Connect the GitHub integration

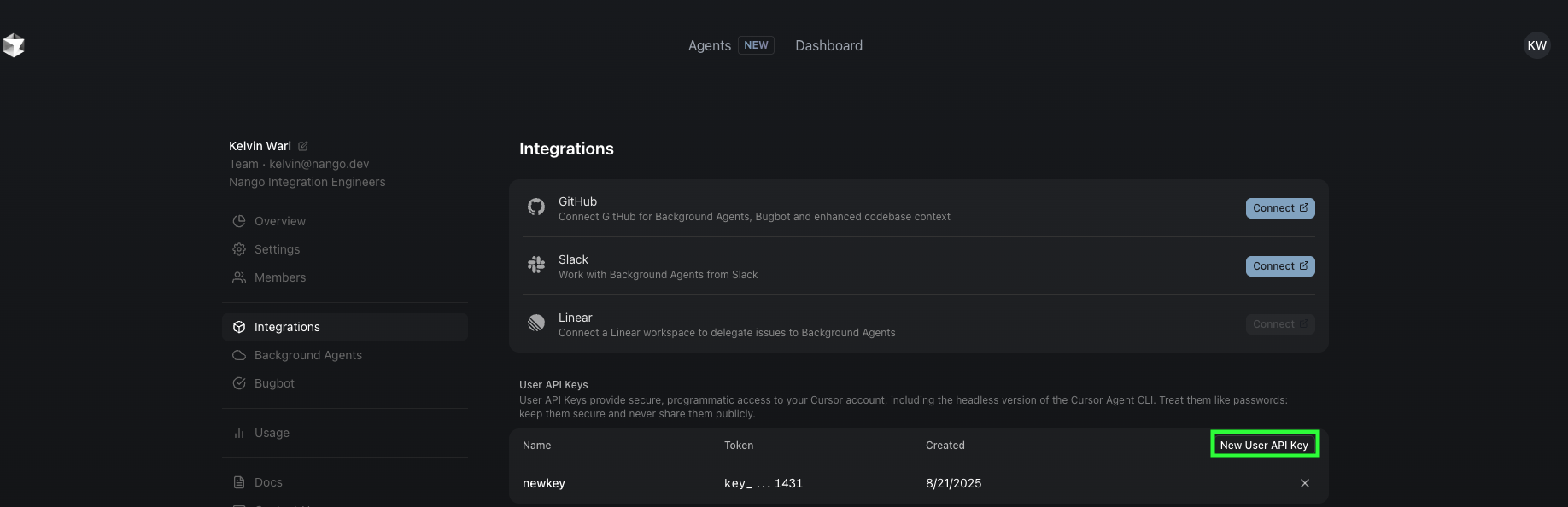[1279, 208]
